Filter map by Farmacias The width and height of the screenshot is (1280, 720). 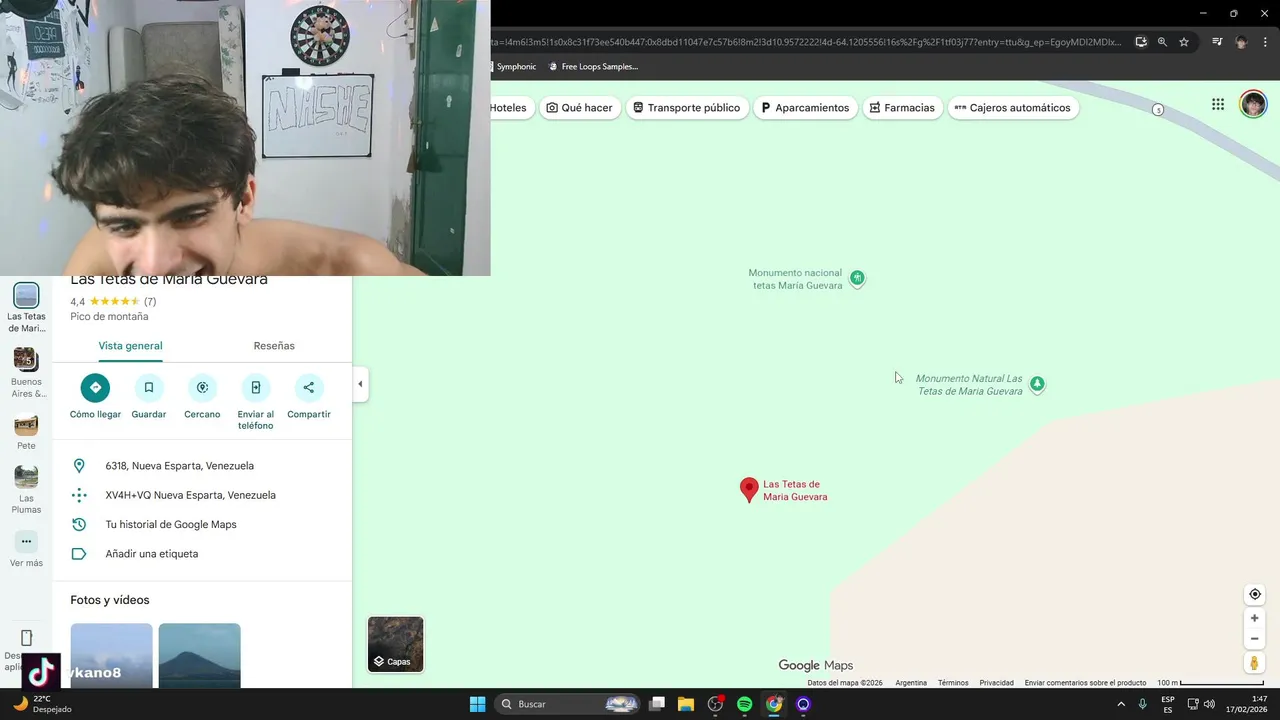tap(902, 108)
